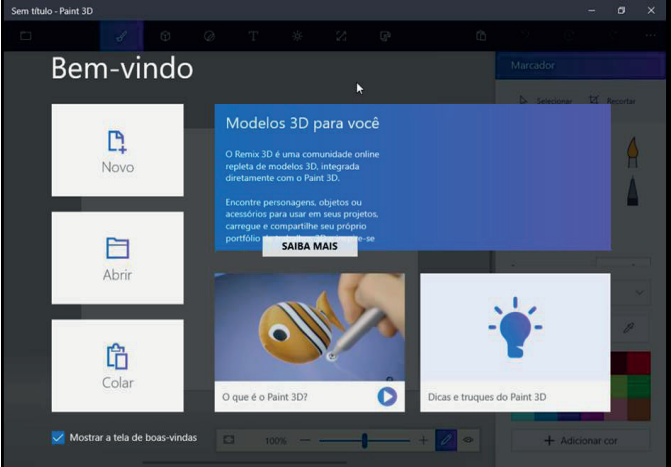Open the Canvas resize tool icon
Image resolution: width=671 pixels, height=467 pixels.
[341, 36]
